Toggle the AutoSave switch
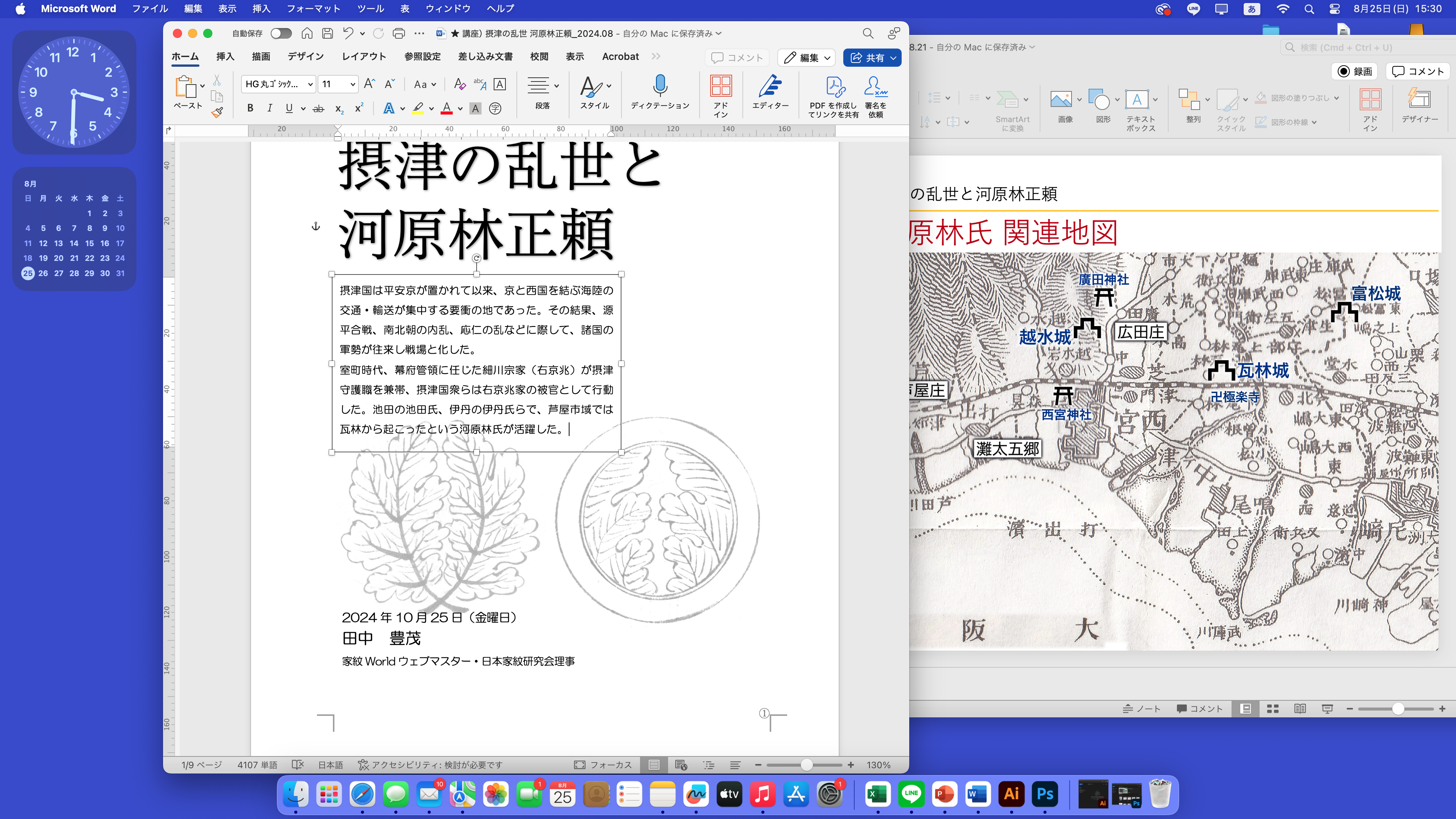 [x=281, y=33]
